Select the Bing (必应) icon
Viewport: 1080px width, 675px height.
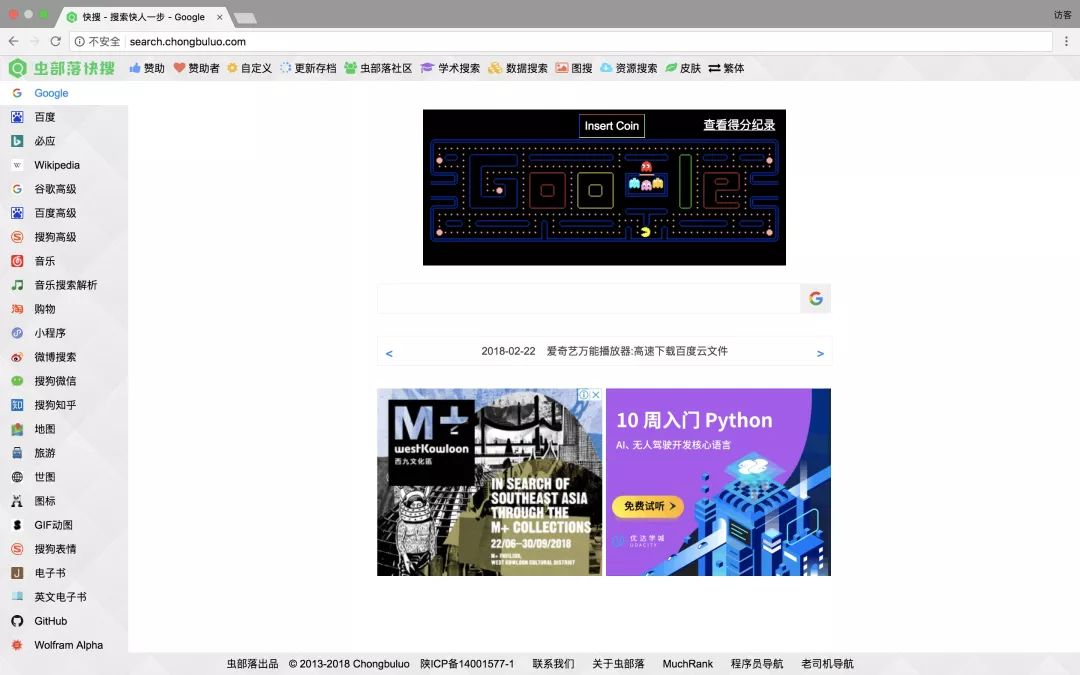17,141
